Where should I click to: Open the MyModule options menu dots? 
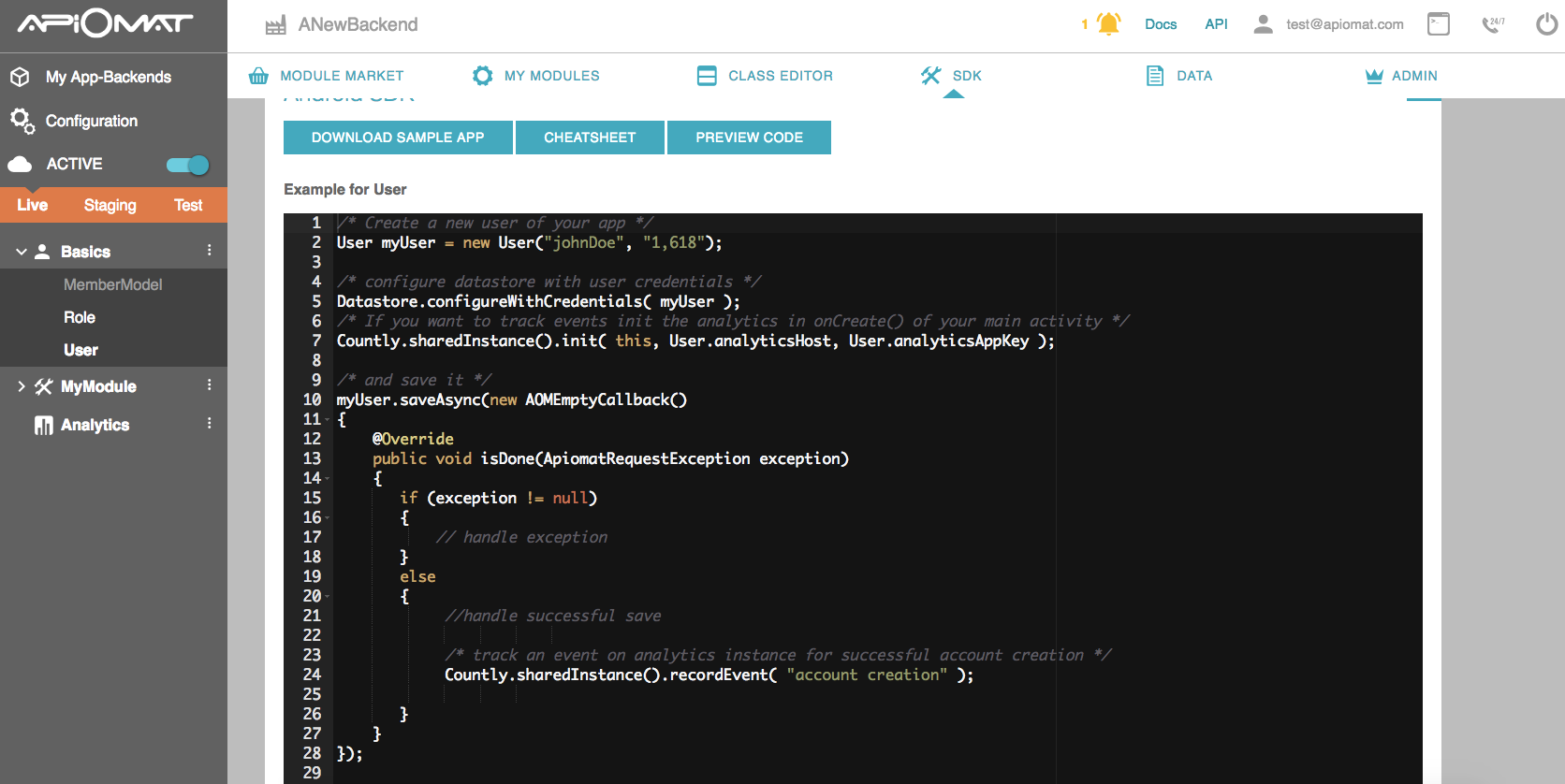pyautogui.click(x=209, y=385)
